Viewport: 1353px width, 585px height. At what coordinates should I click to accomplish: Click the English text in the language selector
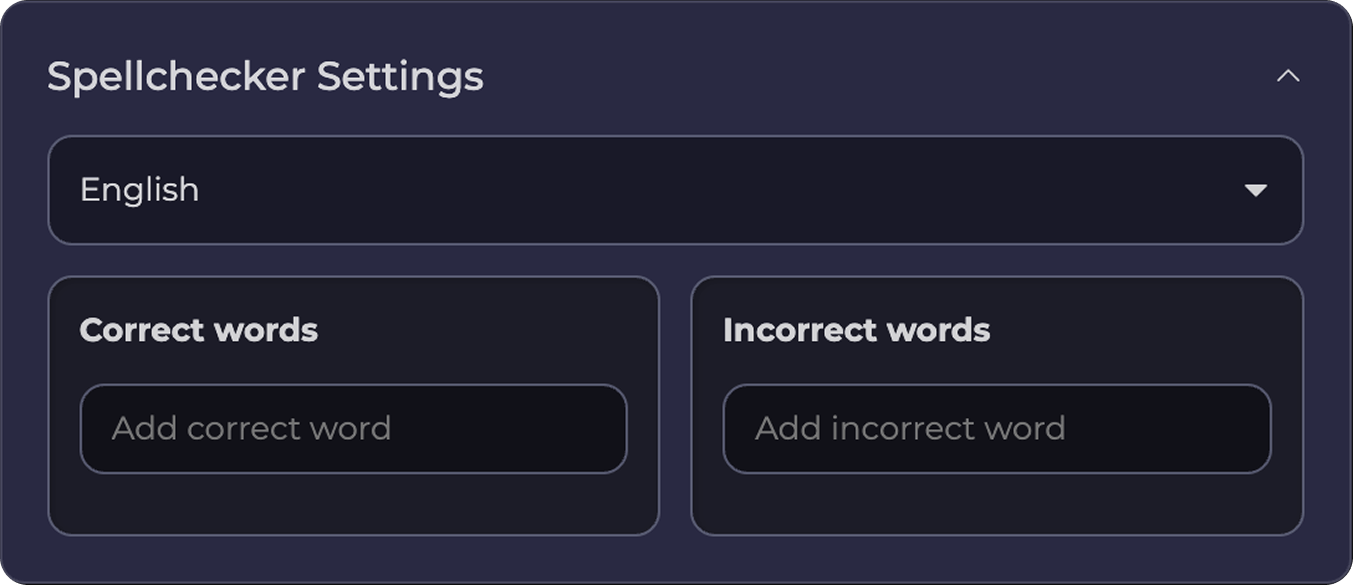(139, 190)
